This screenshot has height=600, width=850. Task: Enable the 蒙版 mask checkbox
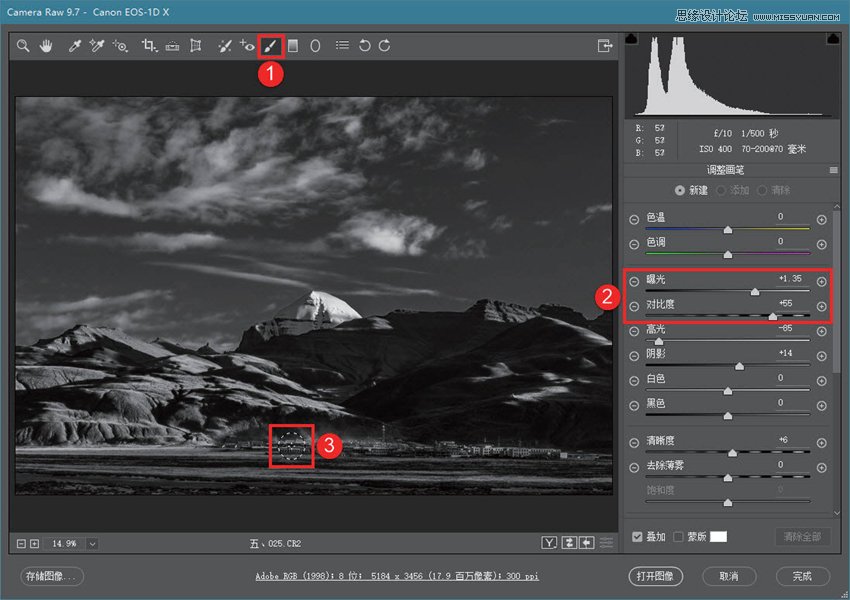[678, 537]
